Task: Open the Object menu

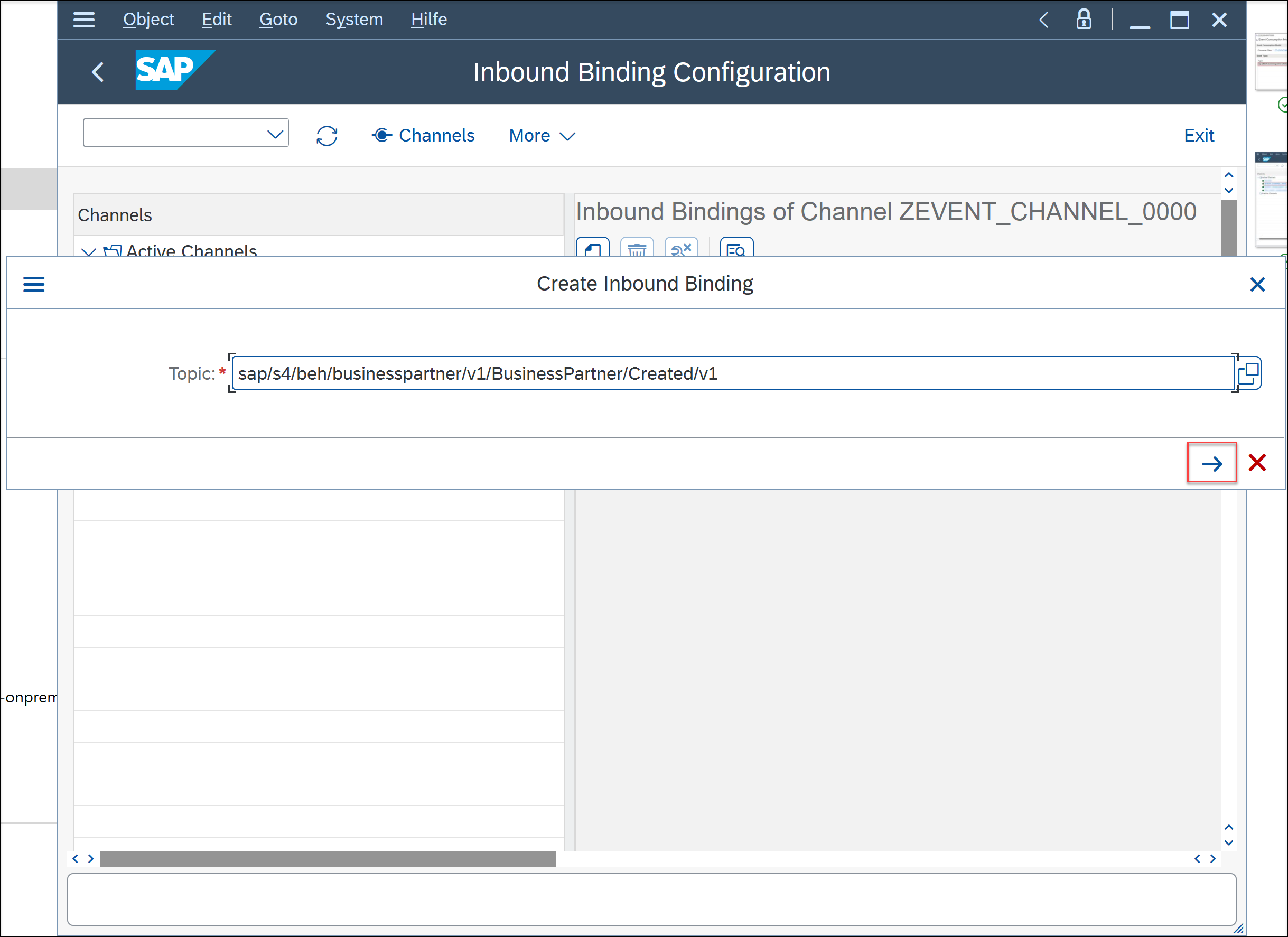Action: coord(148,20)
